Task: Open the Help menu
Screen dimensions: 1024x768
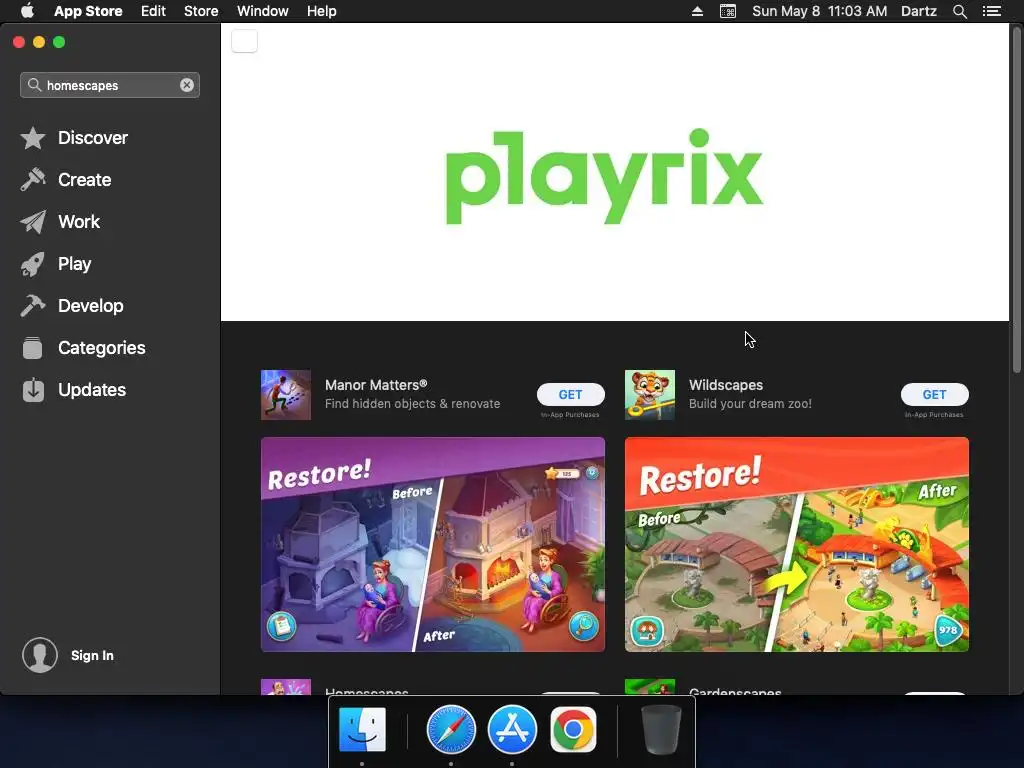Action: coord(321,11)
